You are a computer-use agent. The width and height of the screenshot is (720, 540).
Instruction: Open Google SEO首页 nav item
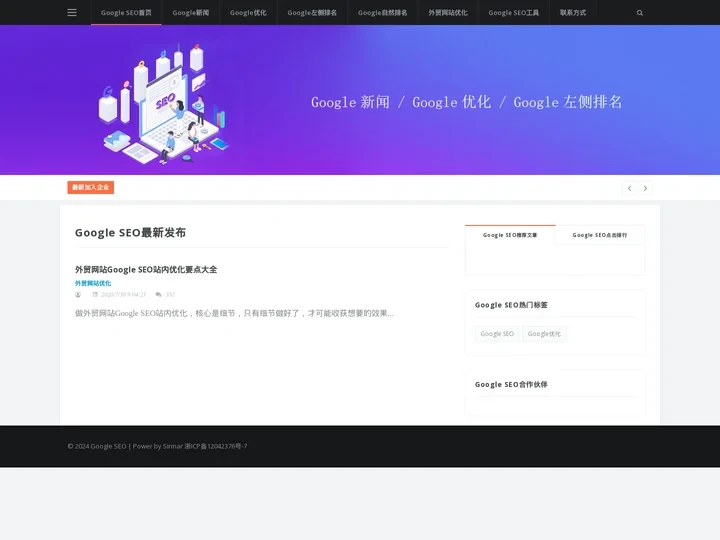tap(126, 13)
